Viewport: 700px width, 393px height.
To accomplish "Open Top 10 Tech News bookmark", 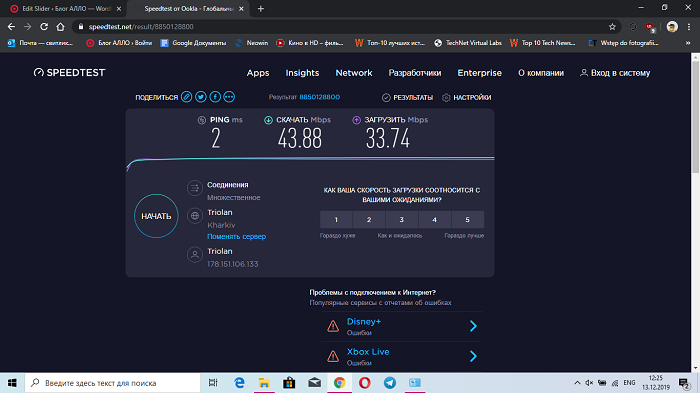I will point(543,43).
